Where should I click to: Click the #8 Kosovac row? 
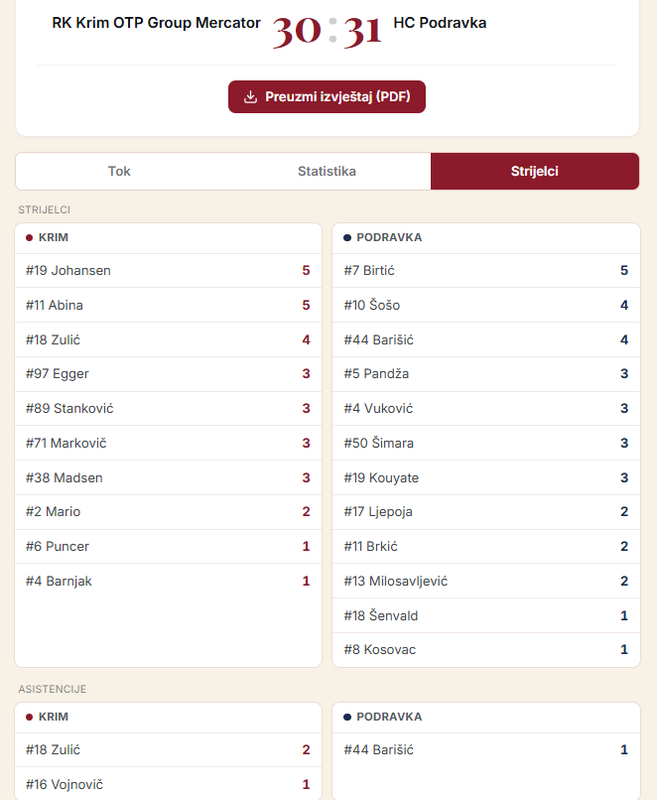tap(486, 649)
